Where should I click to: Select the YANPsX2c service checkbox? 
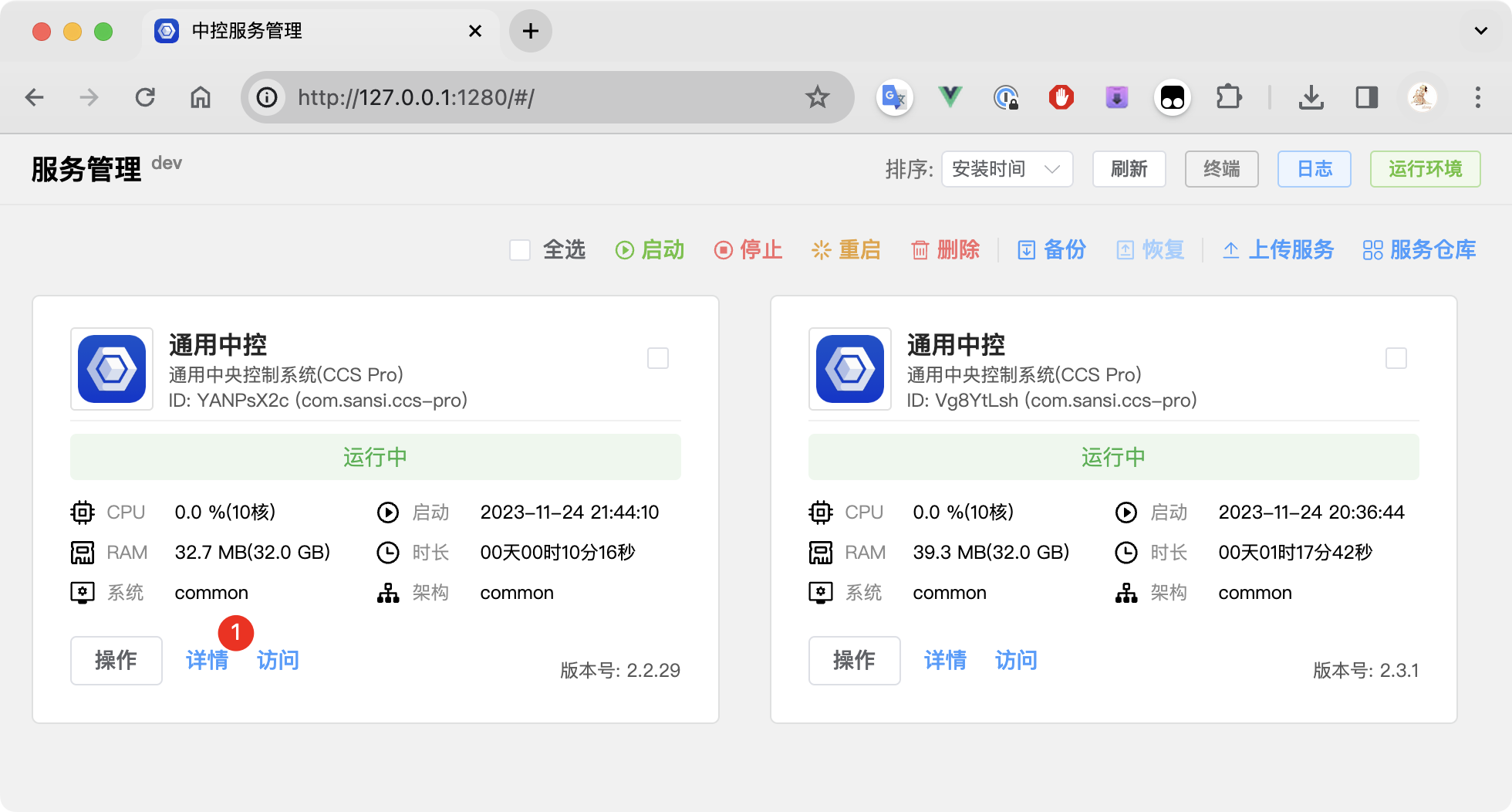click(x=658, y=358)
